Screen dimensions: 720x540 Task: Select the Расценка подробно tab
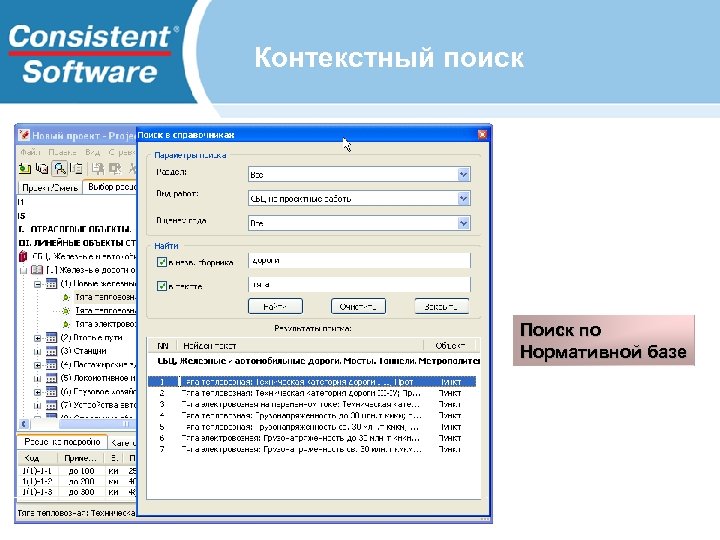(62, 442)
